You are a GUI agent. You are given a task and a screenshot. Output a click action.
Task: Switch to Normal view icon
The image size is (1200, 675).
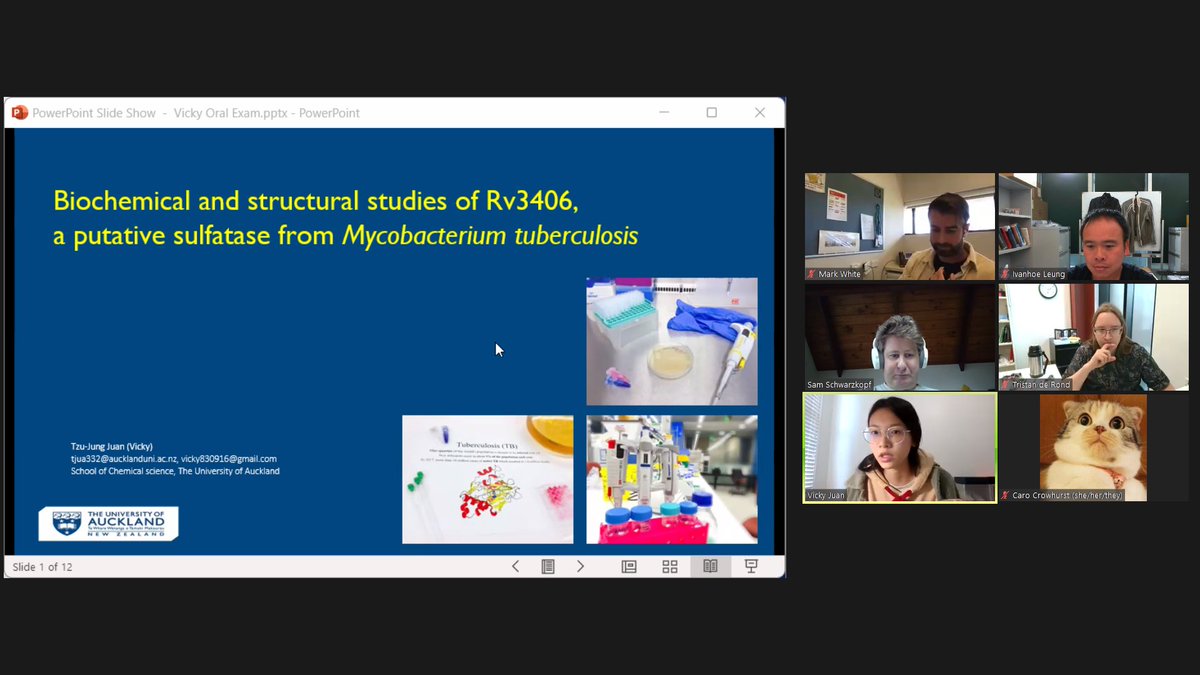(629, 566)
